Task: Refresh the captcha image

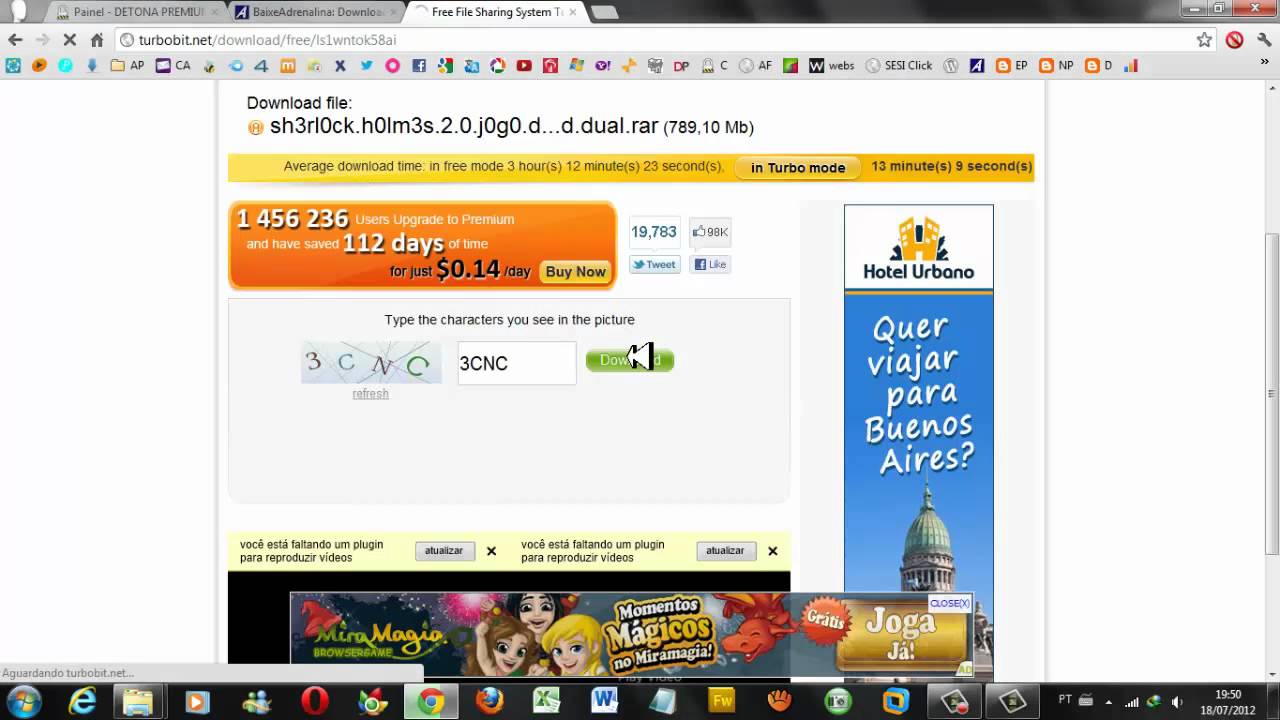Action: pyautogui.click(x=370, y=394)
